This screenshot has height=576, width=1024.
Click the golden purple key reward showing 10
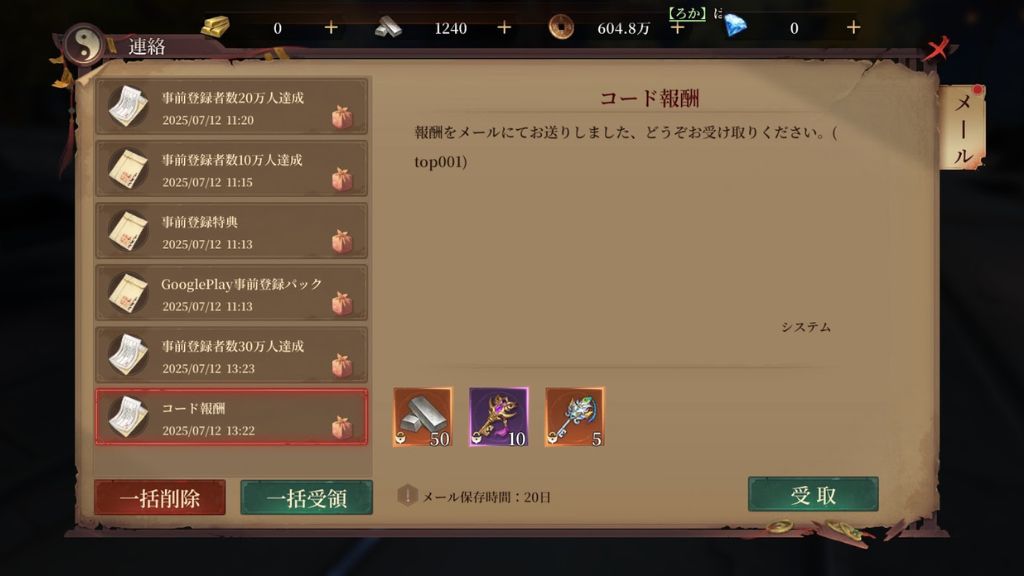click(499, 417)
